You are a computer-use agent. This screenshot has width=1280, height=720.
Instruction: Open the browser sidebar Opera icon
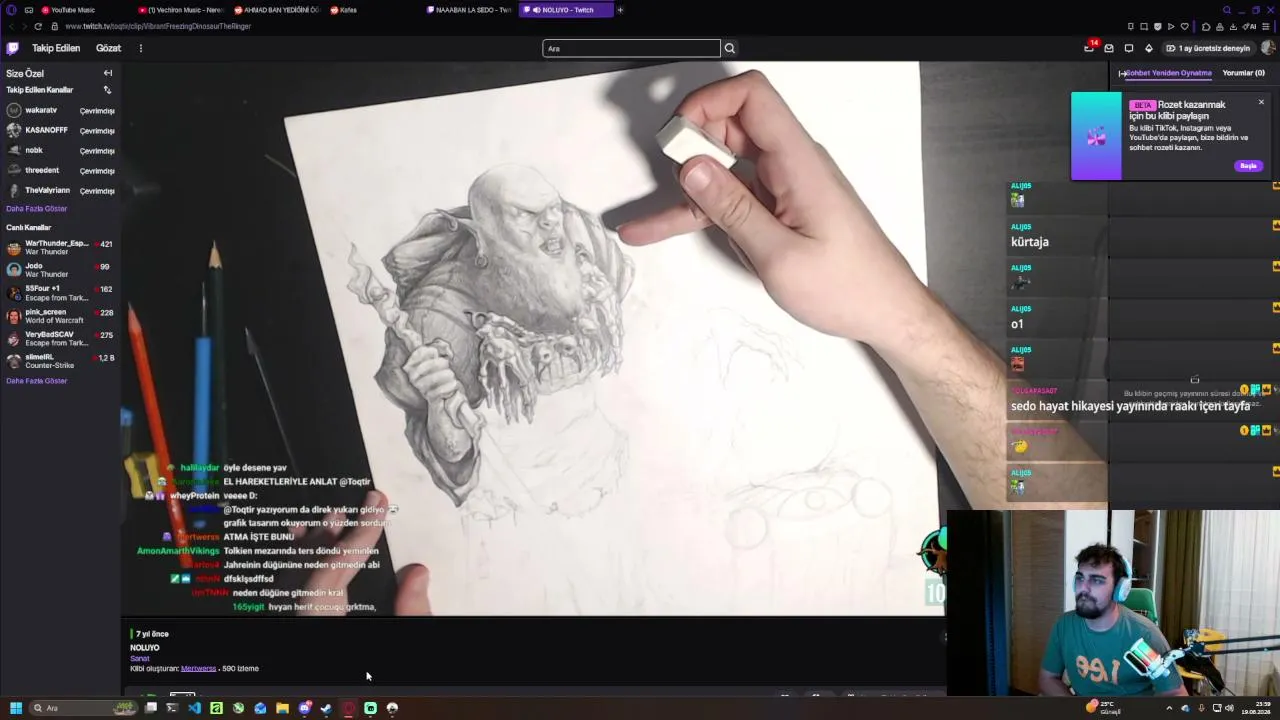coord(11,10)
